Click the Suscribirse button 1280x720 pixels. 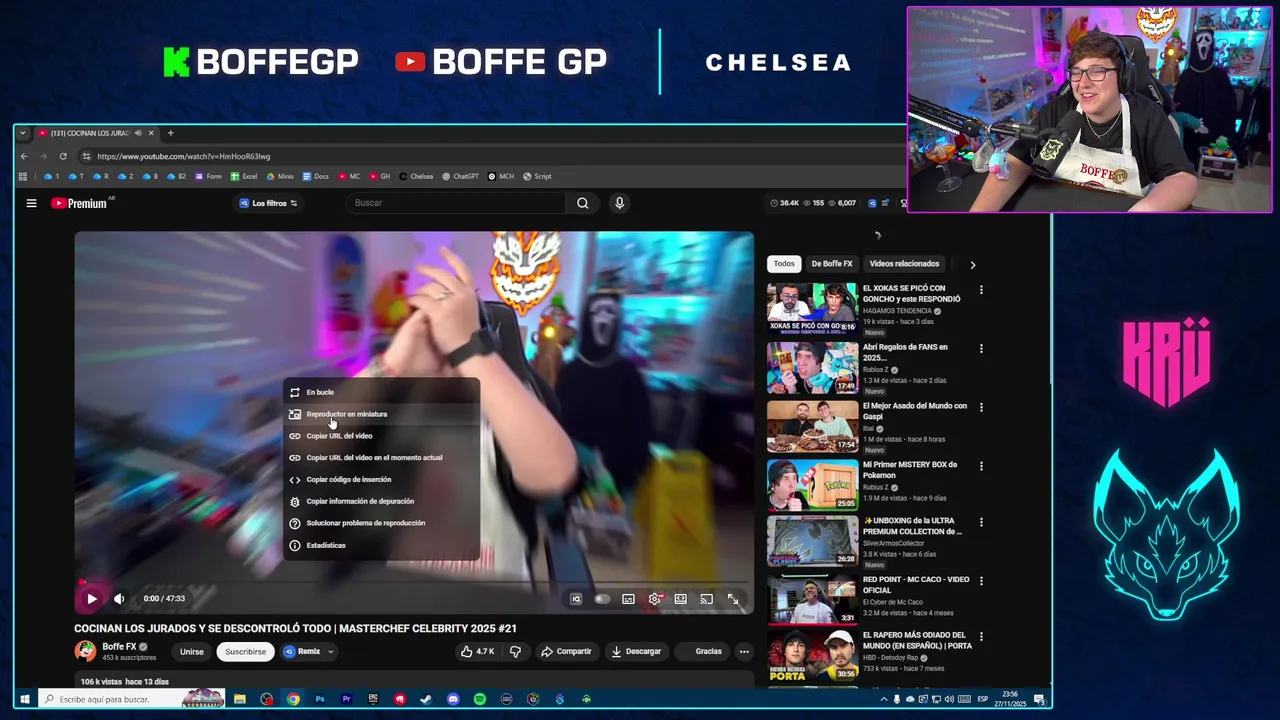pos(245,651)
